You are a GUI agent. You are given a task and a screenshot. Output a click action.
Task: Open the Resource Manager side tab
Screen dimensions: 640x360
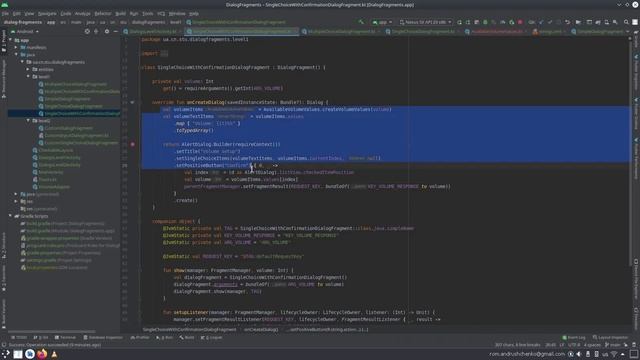(4, 79)
